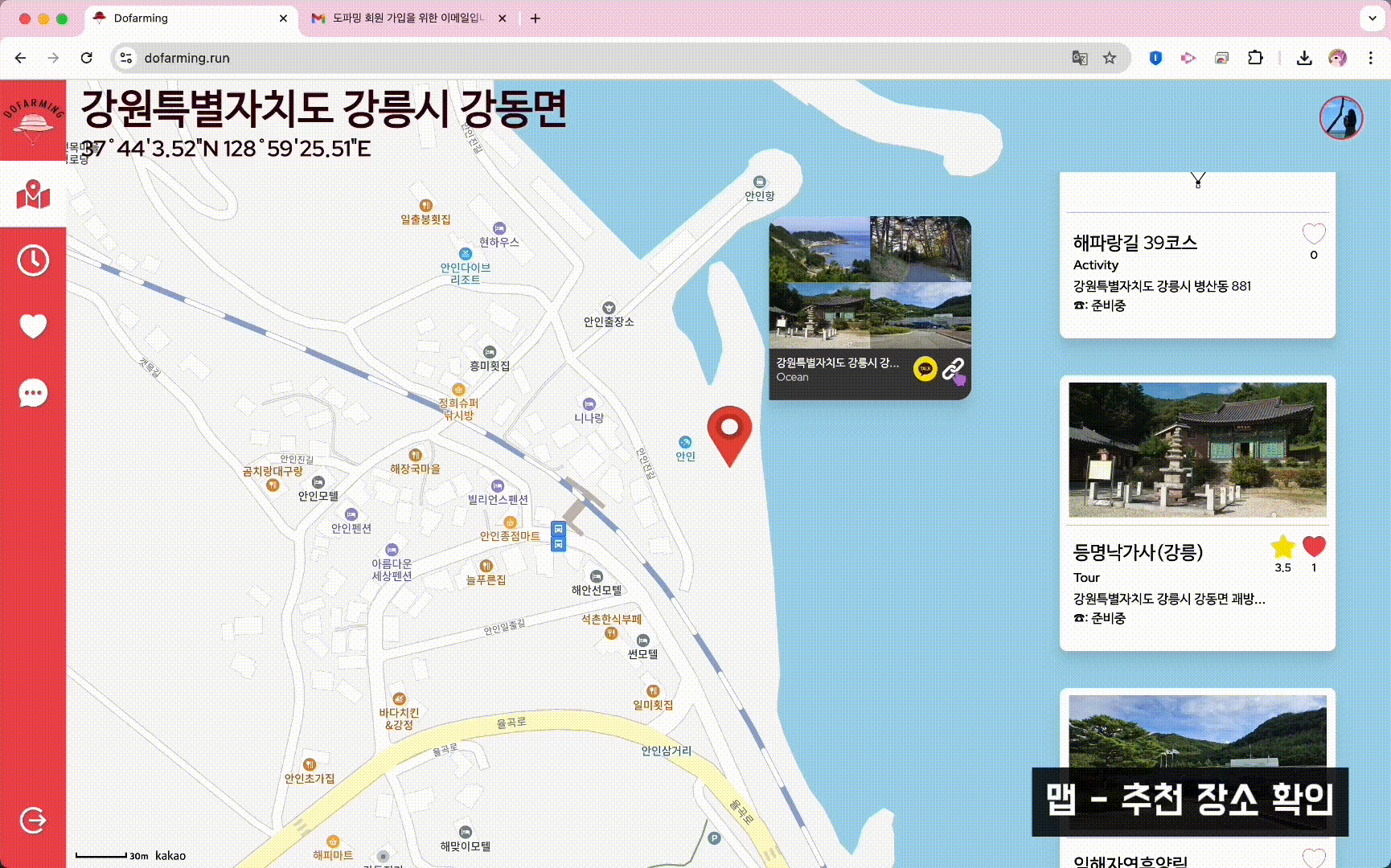Open the Extensions puzzle menu
The height and width of the screenshot is (868, 1391).
tap(1255, 58)
